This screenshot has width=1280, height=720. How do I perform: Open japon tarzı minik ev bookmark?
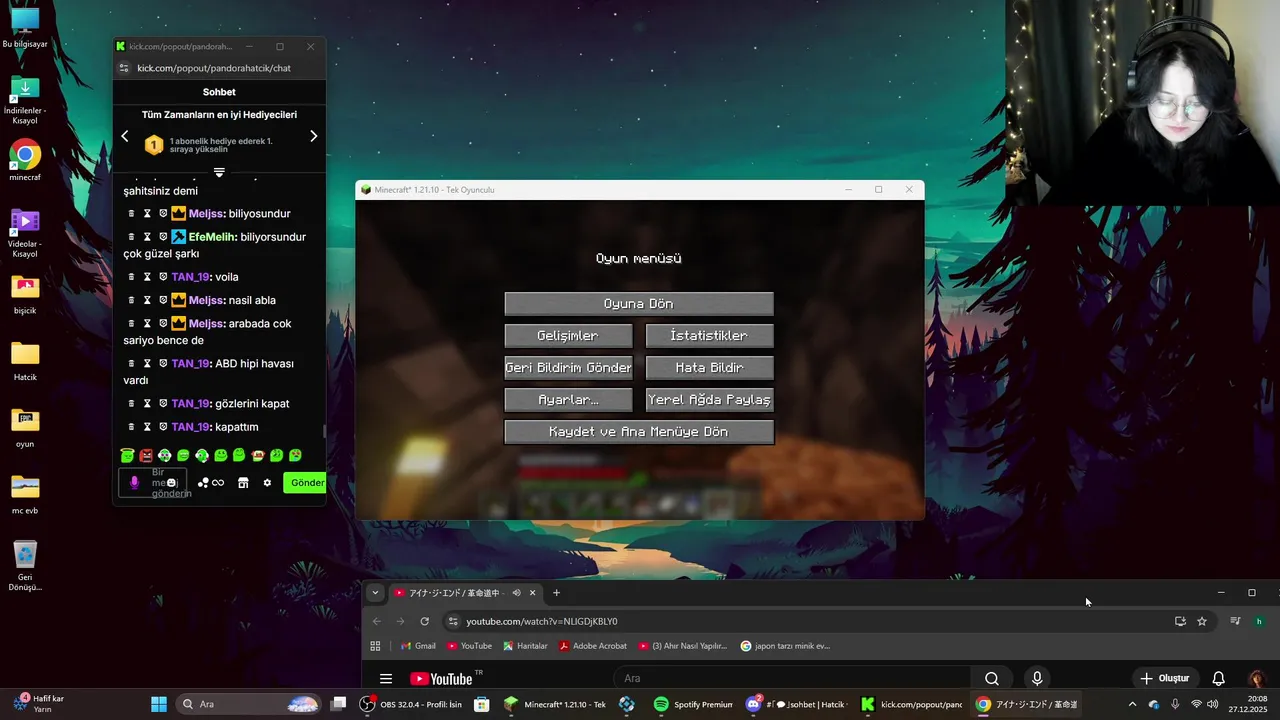coord(786,646)
